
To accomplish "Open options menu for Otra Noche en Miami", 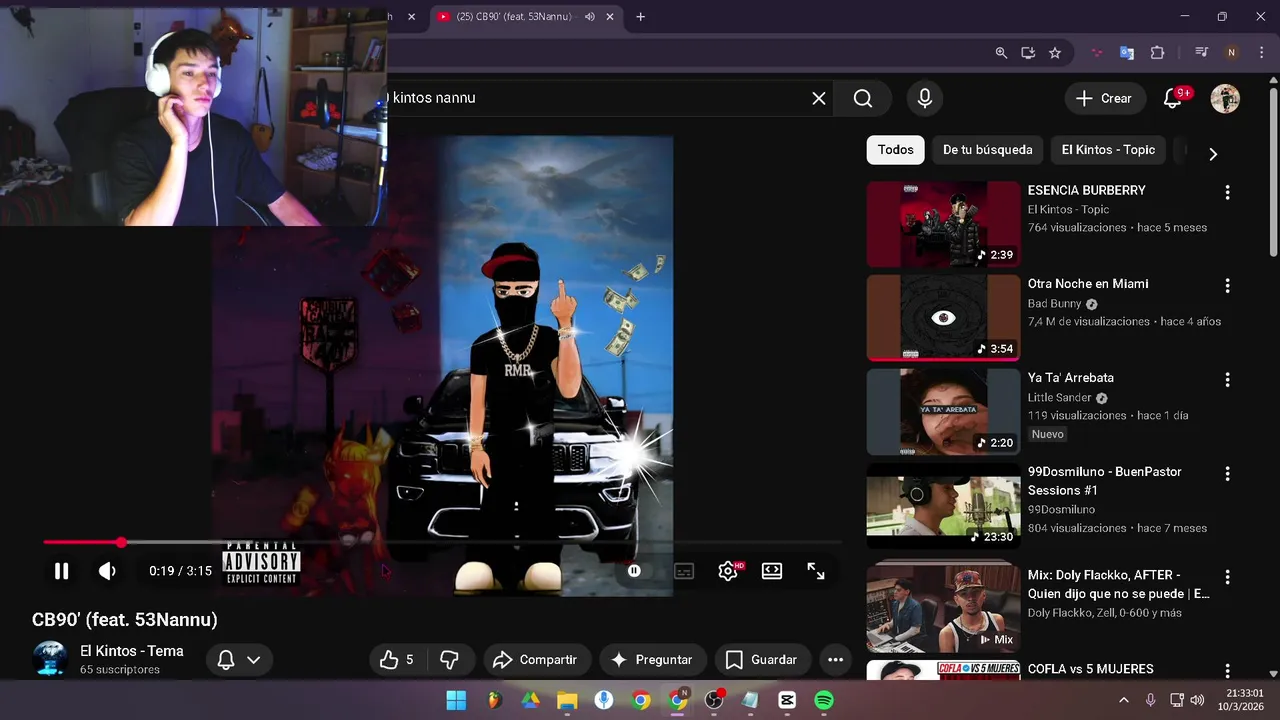I will (x=1227, y=286).
